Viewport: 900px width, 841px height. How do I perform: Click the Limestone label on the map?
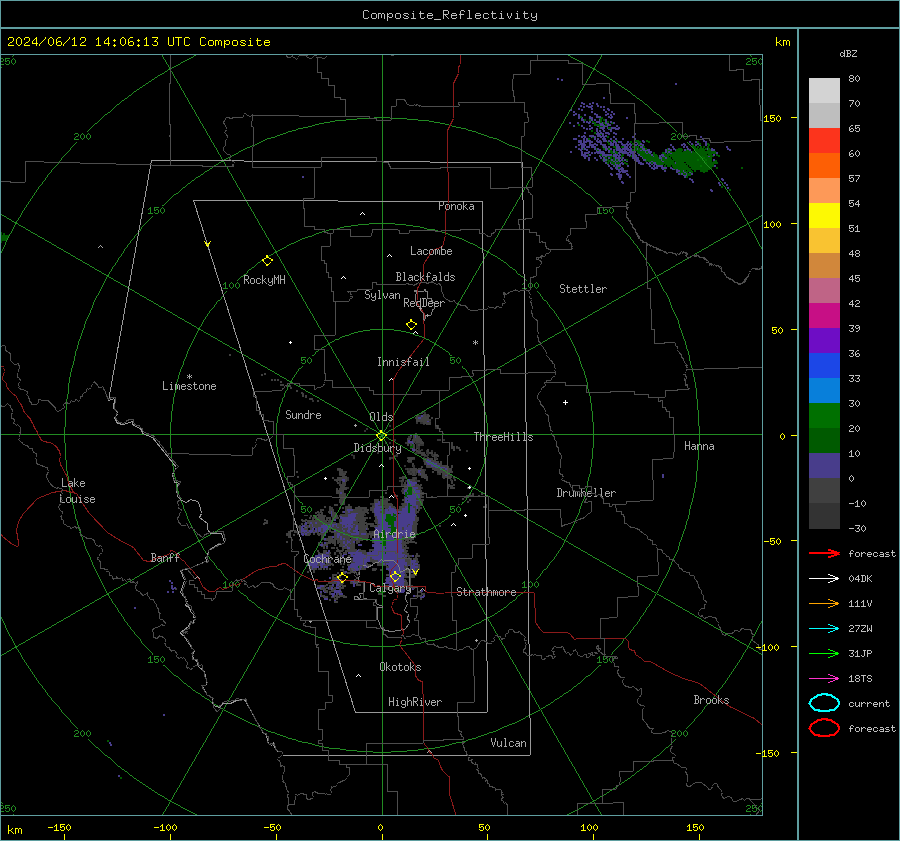coord(189,386)
